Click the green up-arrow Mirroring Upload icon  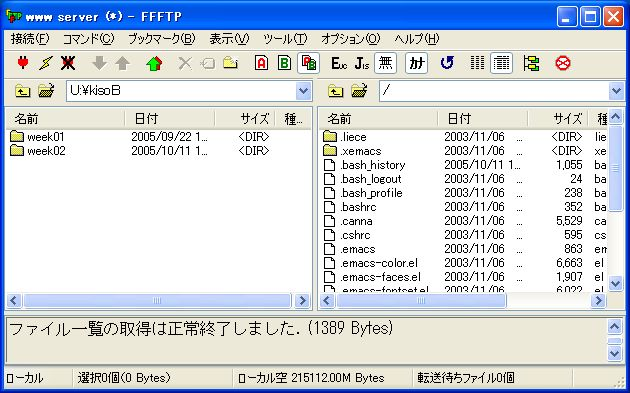tap(154, 63)
